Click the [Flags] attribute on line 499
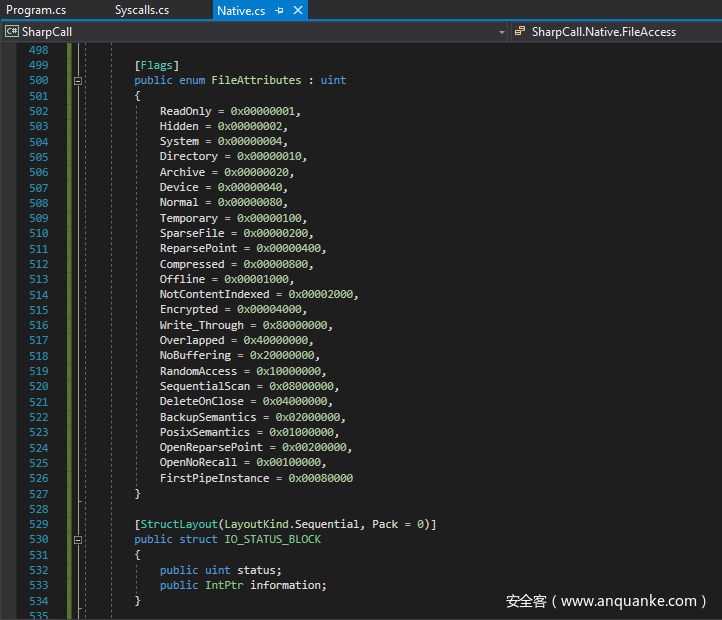This screenshot has height=620, width=722. point(157,65)
